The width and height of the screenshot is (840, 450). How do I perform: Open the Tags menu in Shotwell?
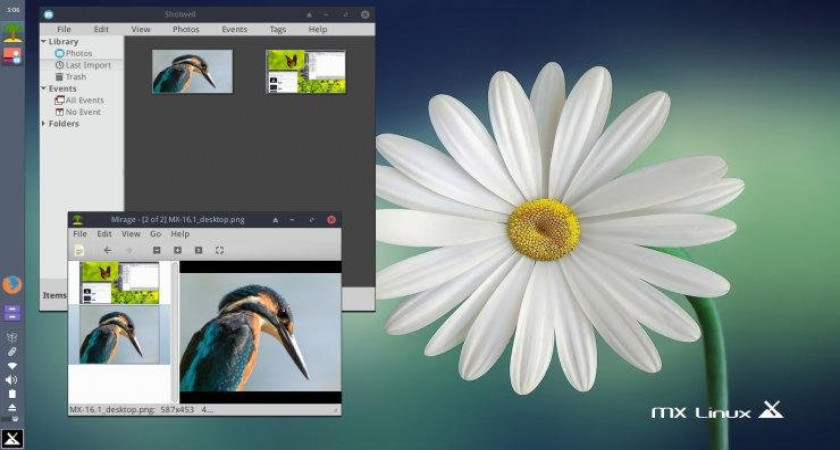coord(278,29)
